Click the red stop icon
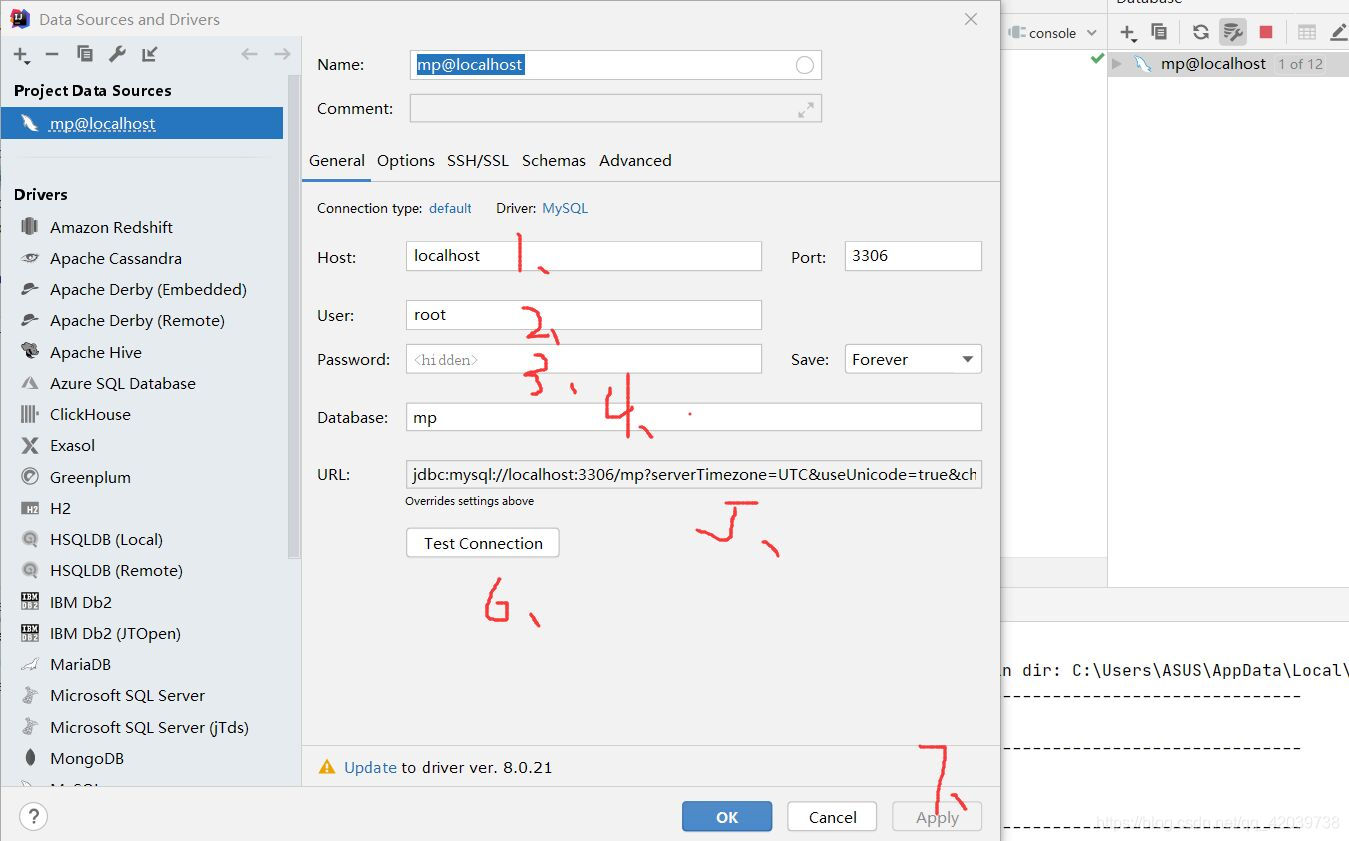The width and height of the screenshot is (1349, 841). tap(1266, 32)
